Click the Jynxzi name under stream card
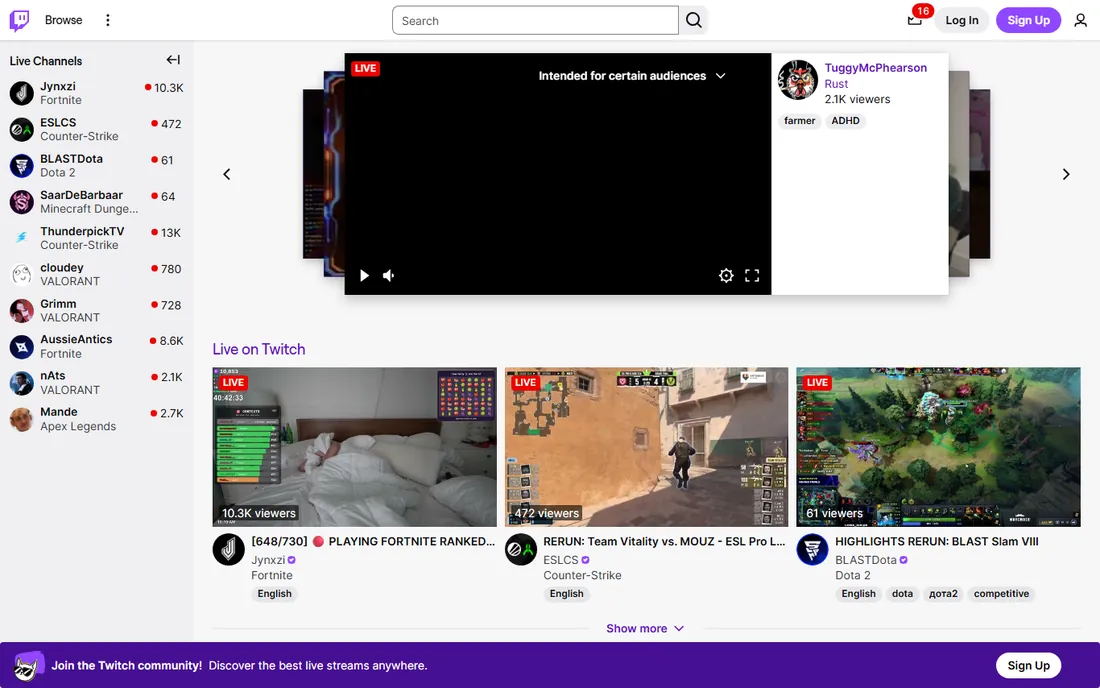 tap(268, 560)
